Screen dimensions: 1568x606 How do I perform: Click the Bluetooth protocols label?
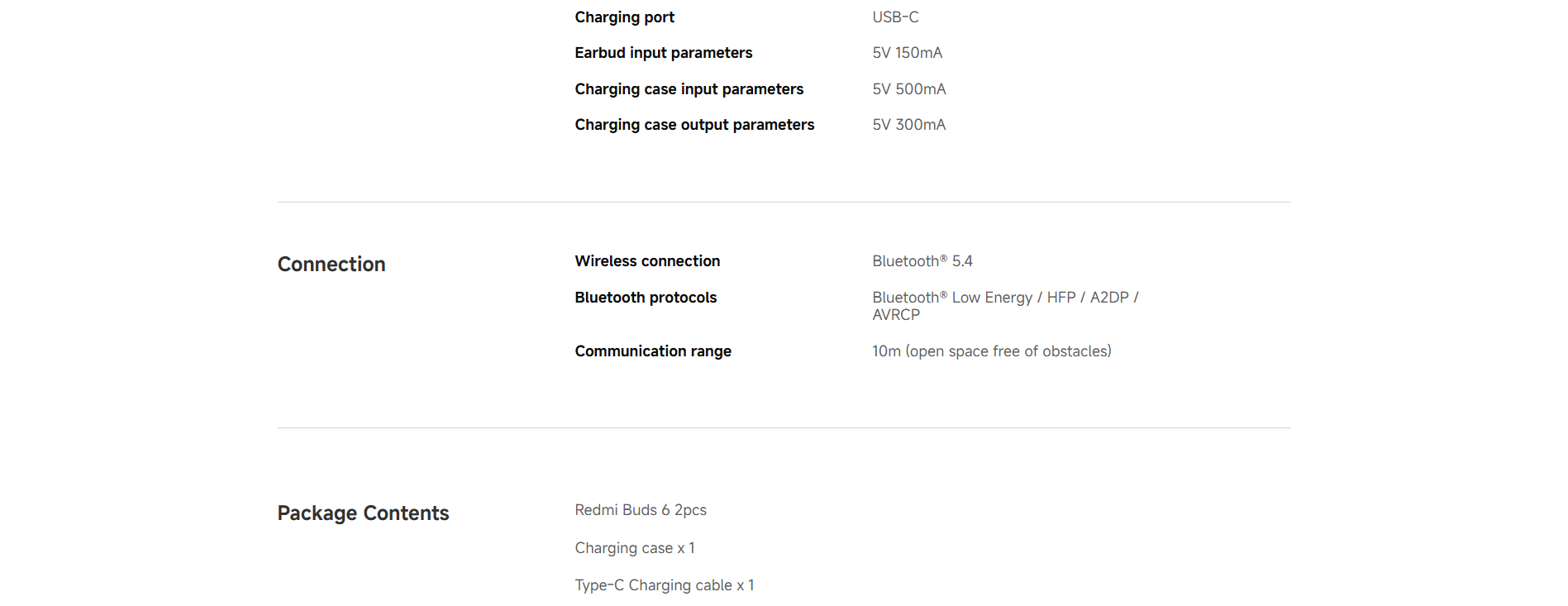tap(646, 298)
